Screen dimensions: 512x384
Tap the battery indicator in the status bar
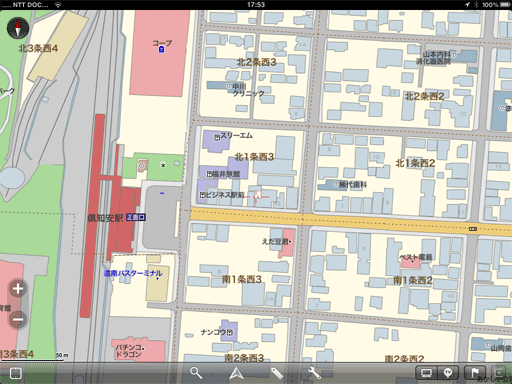pyautogui.click(x=505, y=5)
